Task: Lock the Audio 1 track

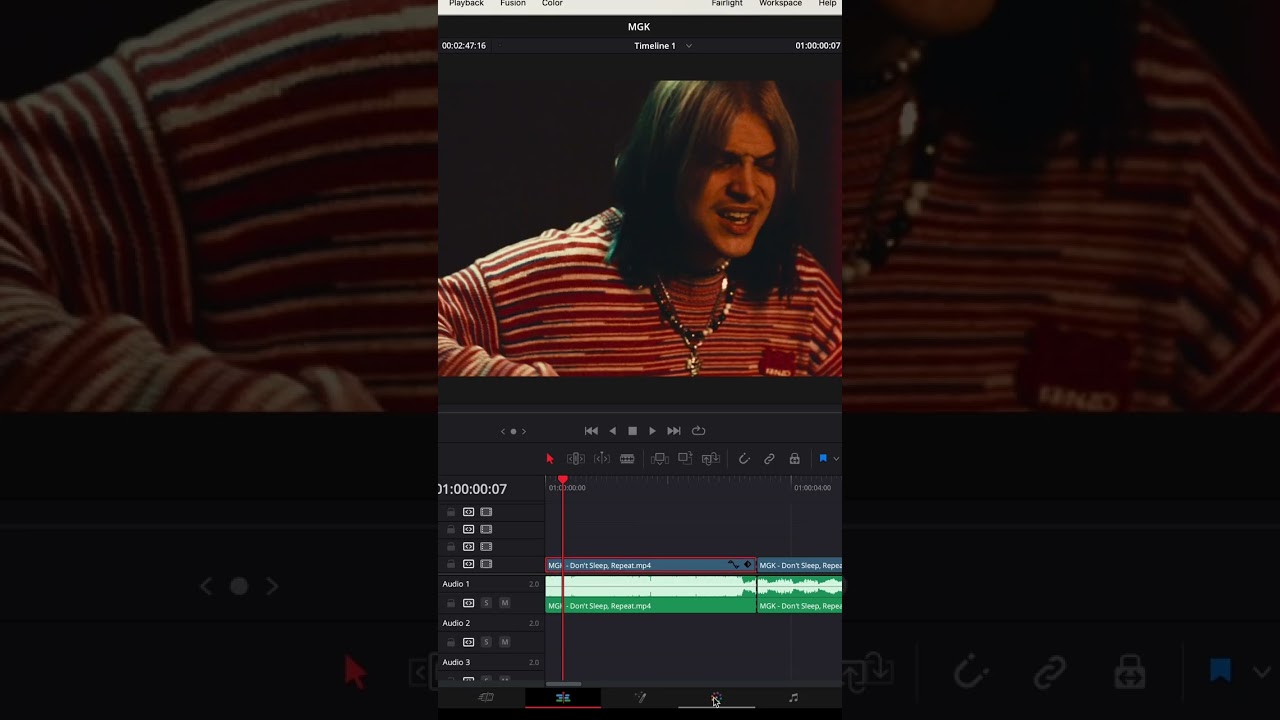Action: (451, 603)
